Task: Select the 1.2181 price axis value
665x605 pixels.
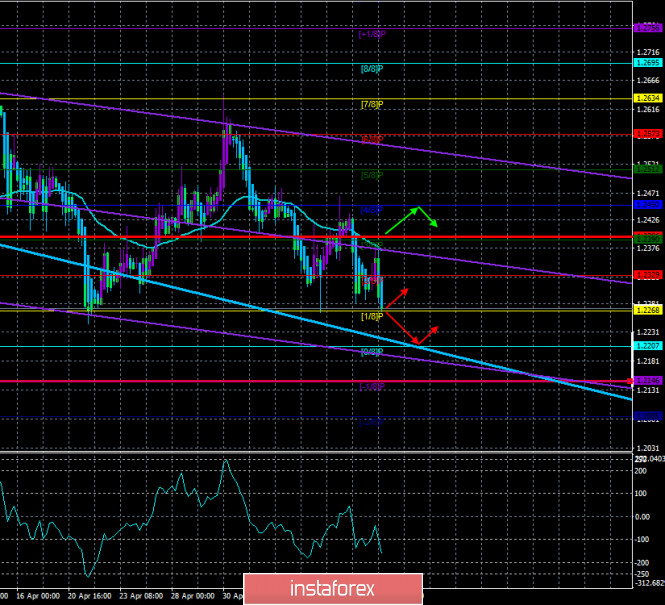Action: click(648, 361)
